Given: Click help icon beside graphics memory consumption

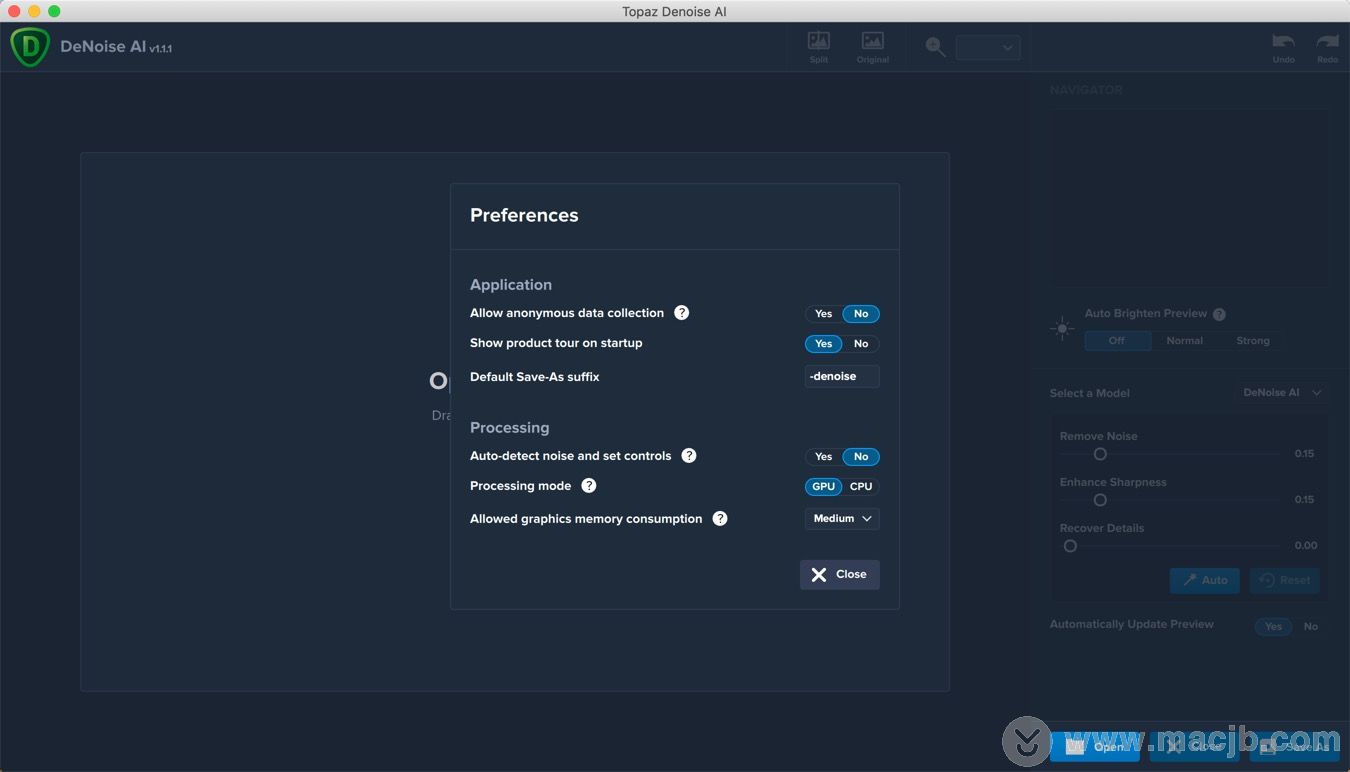Looking at the screenshot, I should point(719,519).
